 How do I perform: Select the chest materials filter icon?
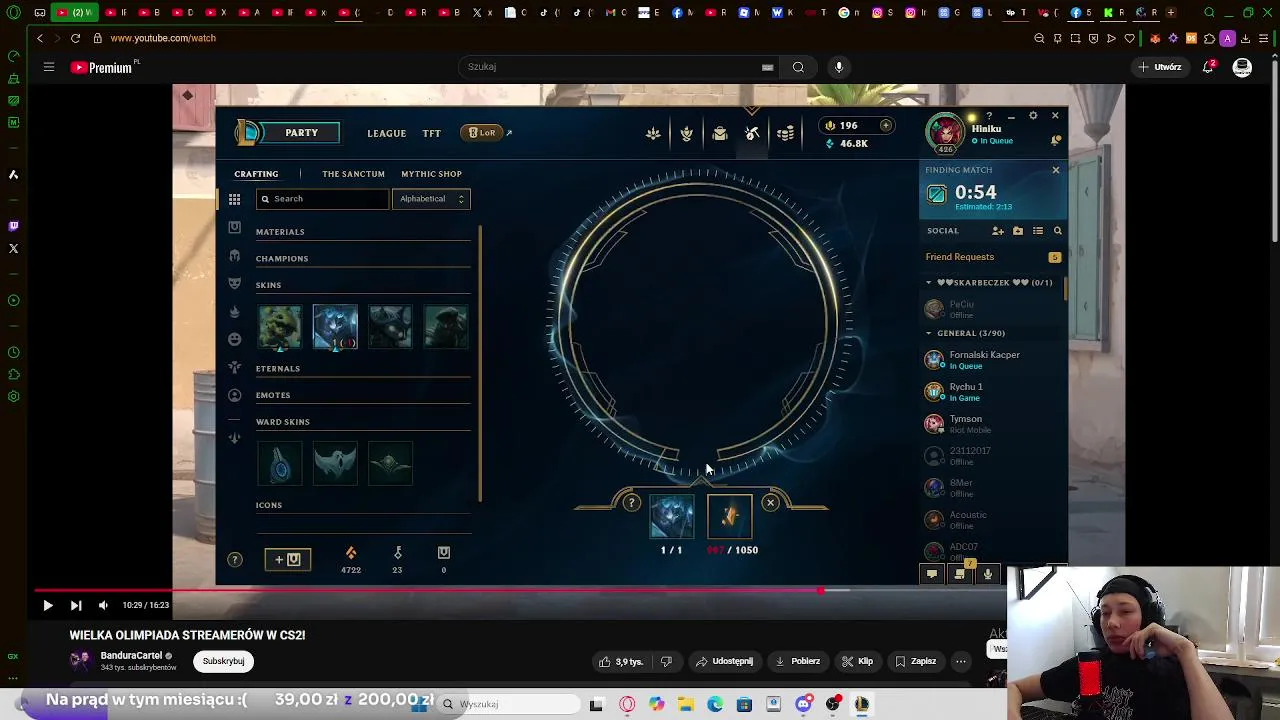click(234, 227)
